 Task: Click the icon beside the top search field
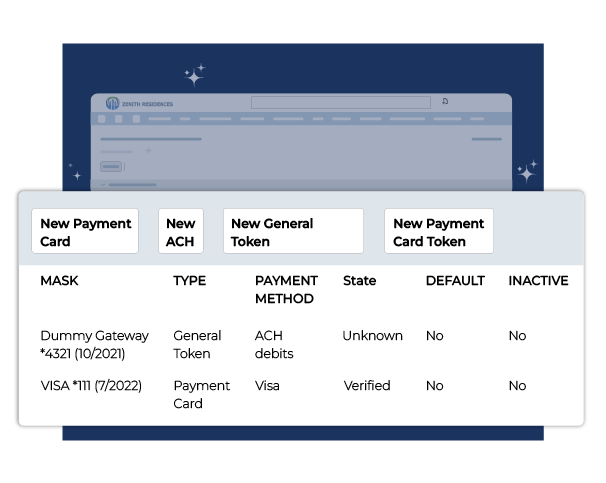click(445, 101)
